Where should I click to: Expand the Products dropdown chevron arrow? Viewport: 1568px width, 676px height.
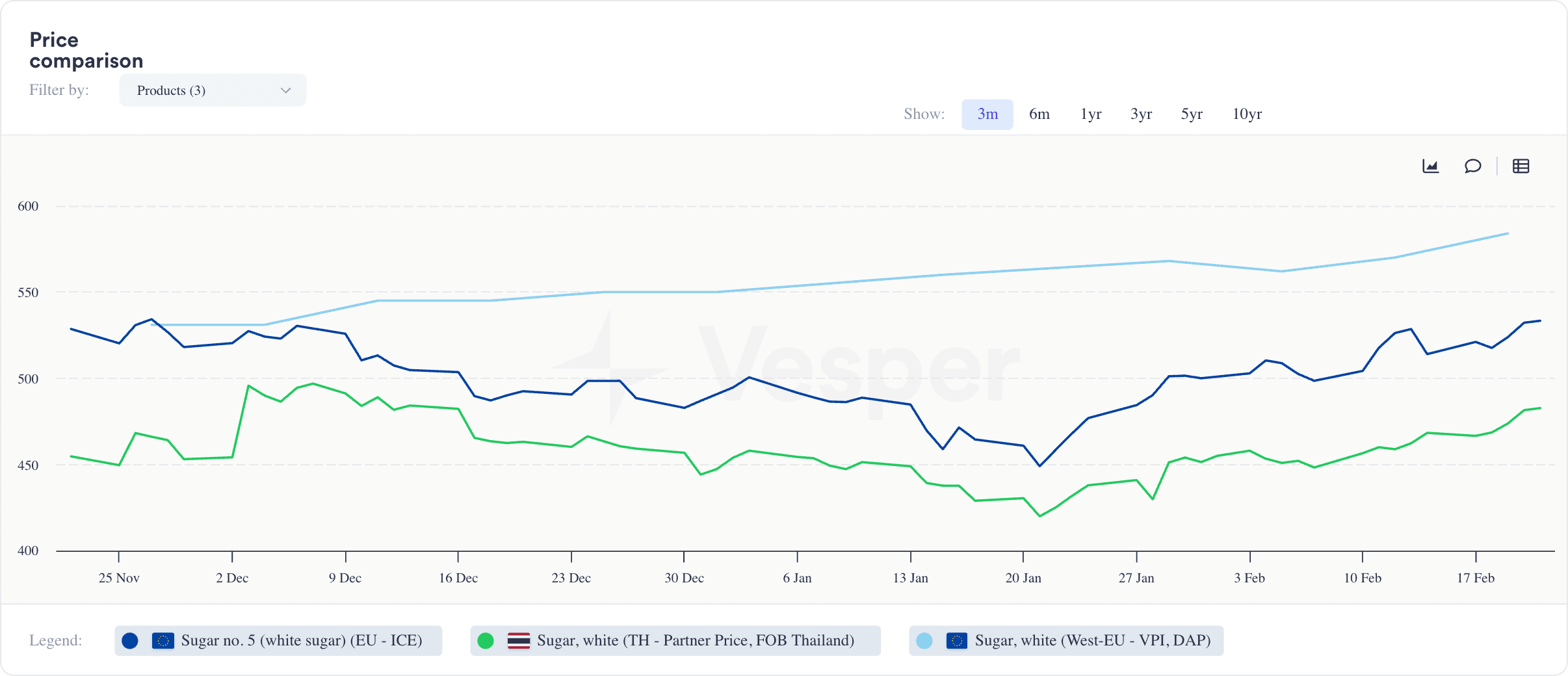pos(285,90)
